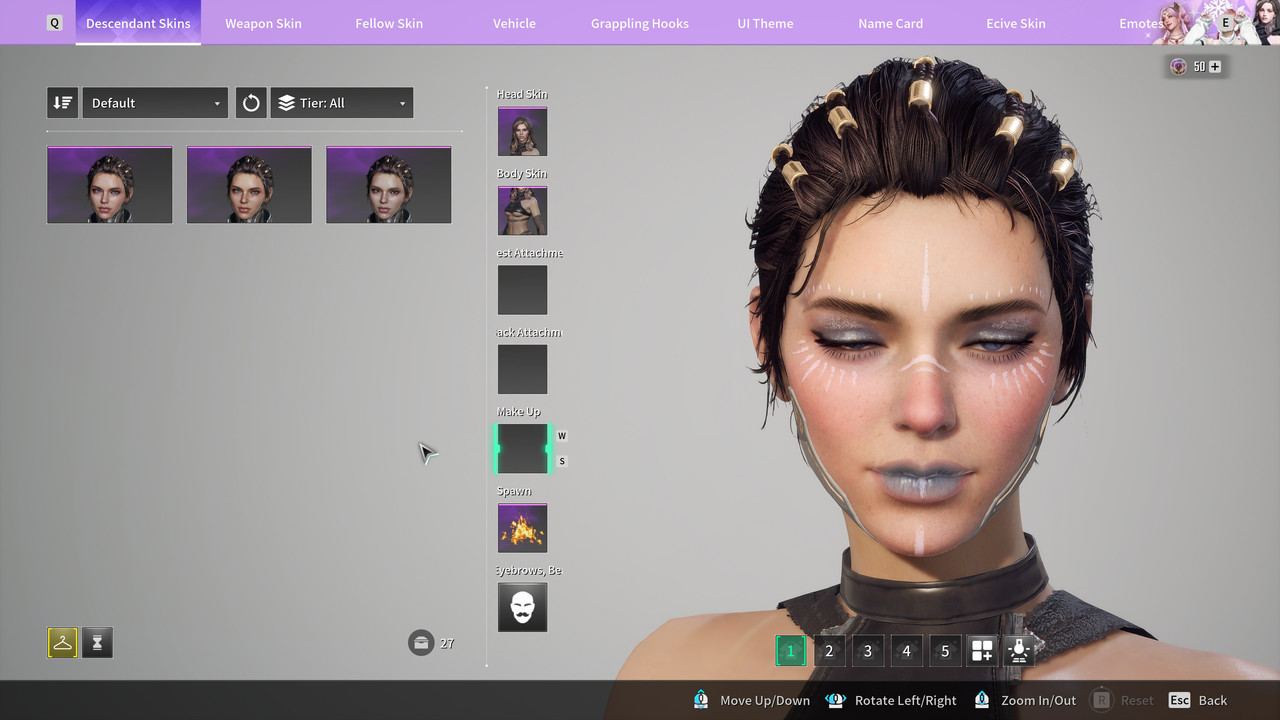
Task: Open the Tier: All filter dropdown
Action: 342,103
